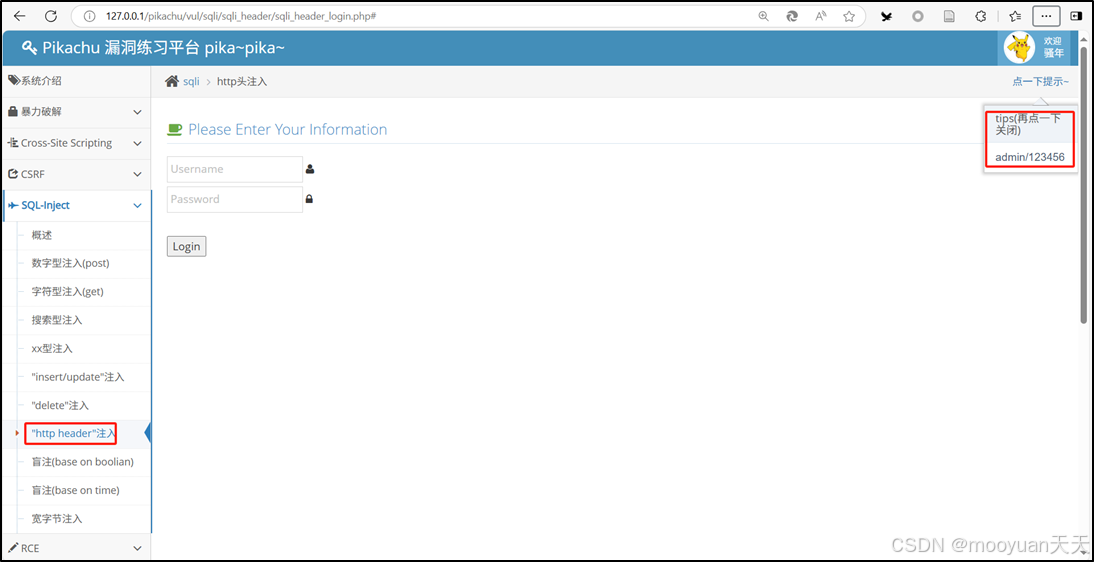1094x562 pixels.
Task: Click the key icon in Pikachu header
Action: pos(29,47)
